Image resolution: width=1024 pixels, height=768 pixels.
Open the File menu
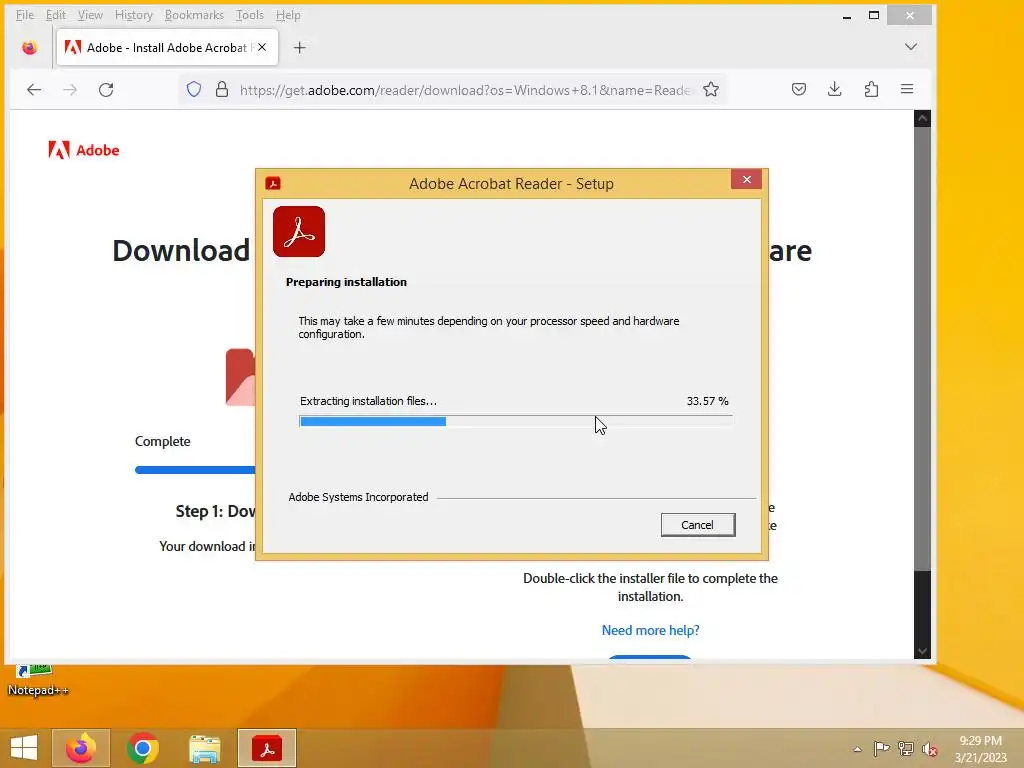click(x=25, y=14)
